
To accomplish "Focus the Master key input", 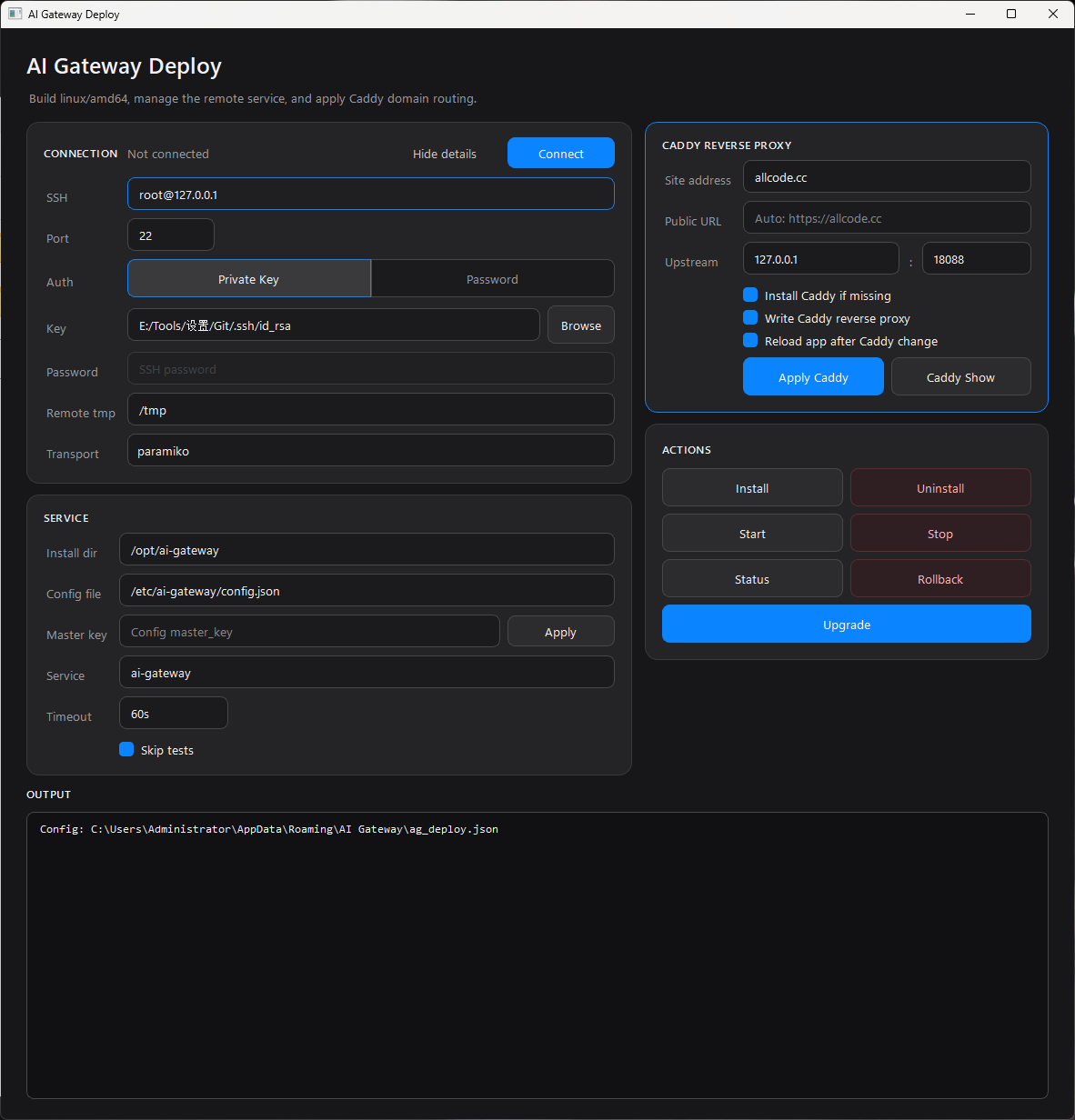I will click(x=309, y=631).
